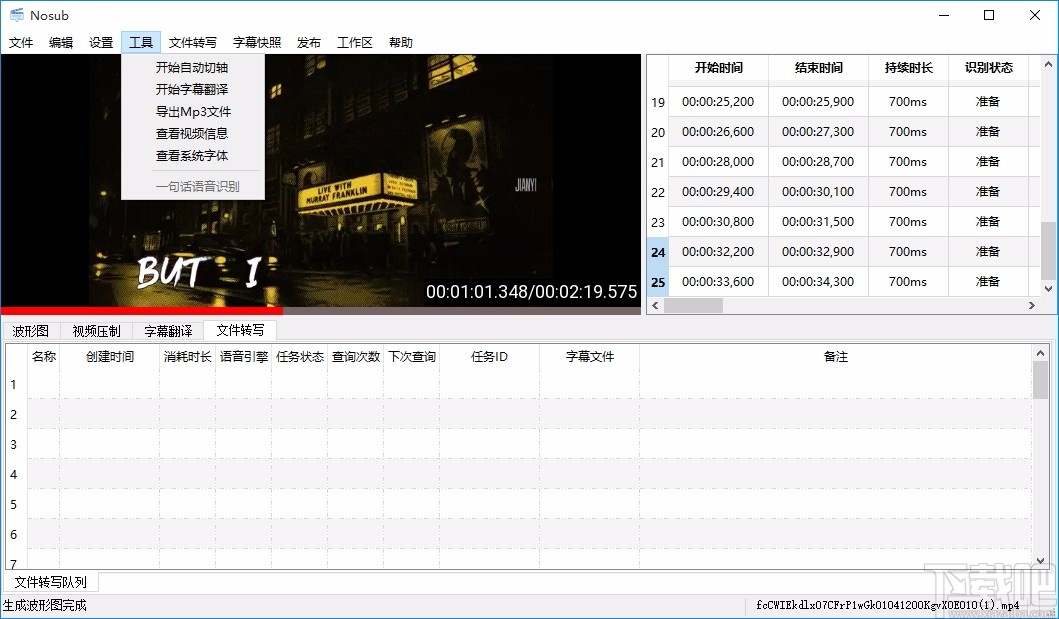This screenshot has height=619, width=1059.
Task: Click the 识别状态 column header
Action: (x=989, y=68)
